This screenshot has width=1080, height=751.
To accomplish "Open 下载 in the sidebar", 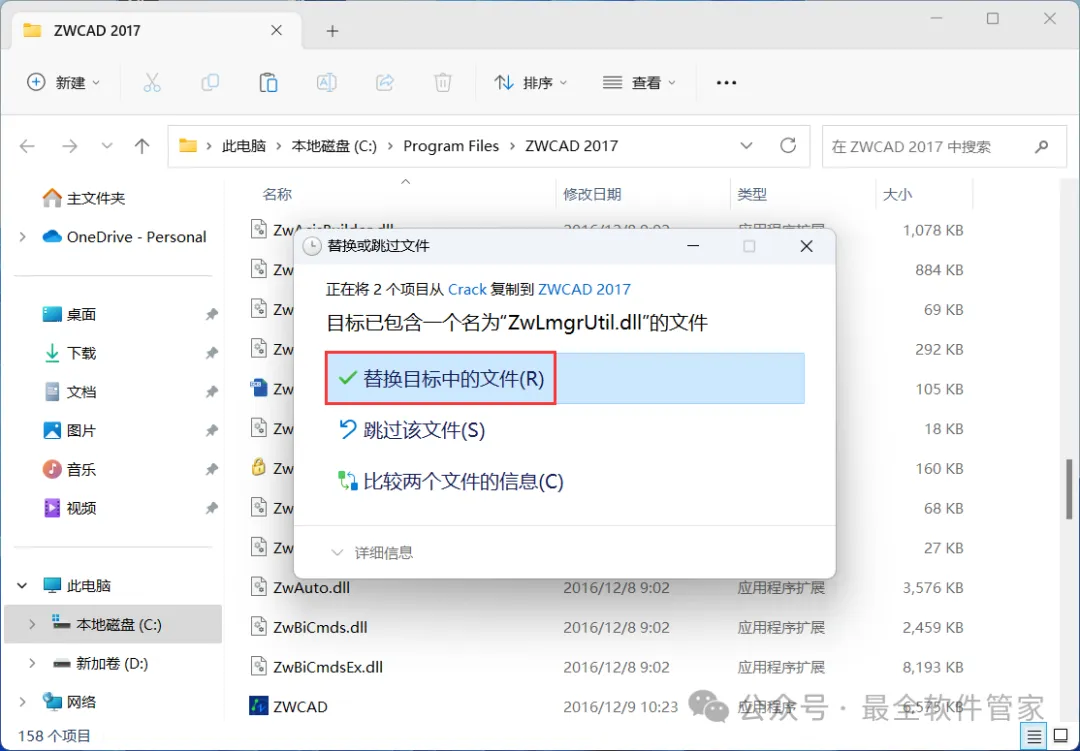I will coord(69,353).
